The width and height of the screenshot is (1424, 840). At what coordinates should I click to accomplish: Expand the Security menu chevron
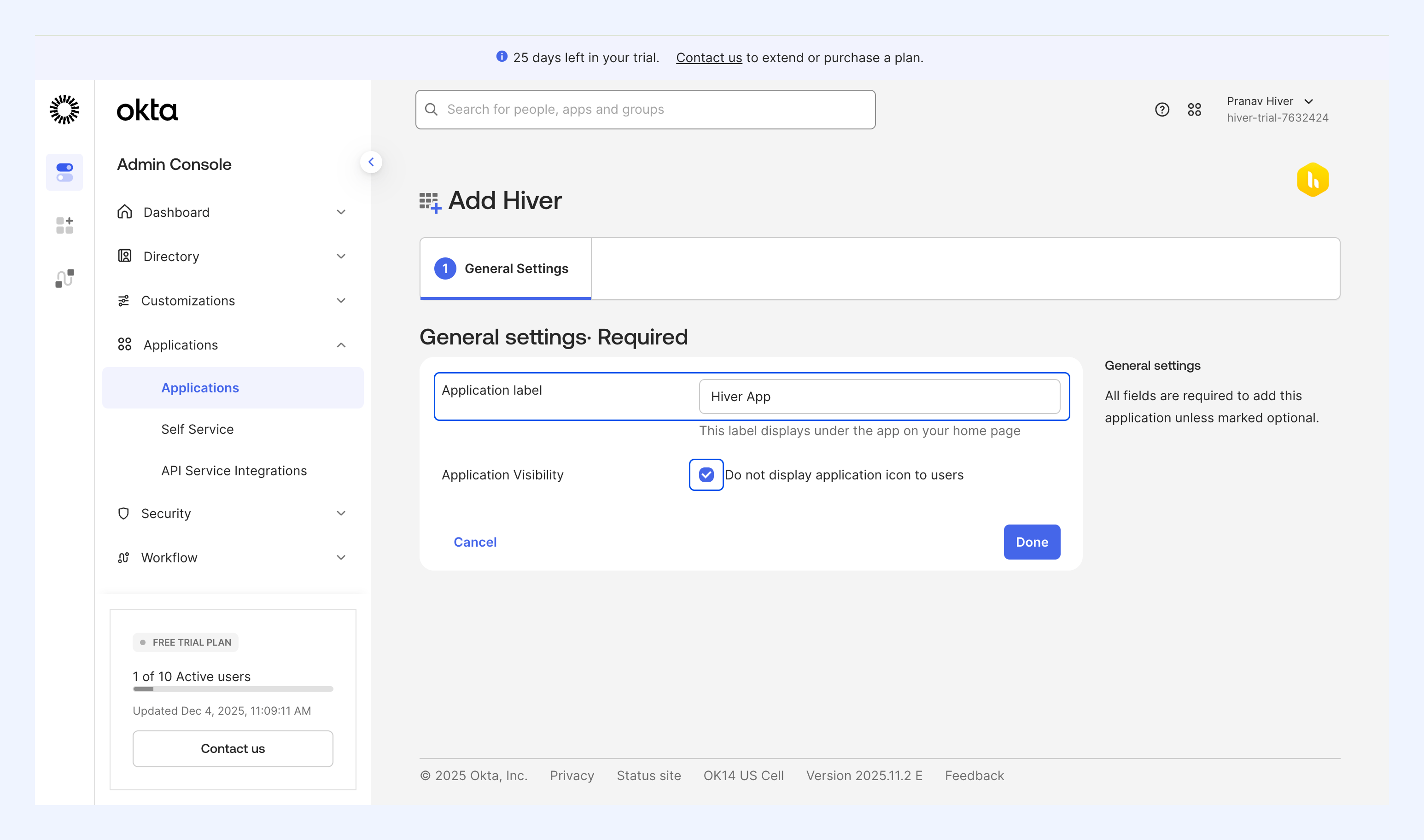coord(341,513)
